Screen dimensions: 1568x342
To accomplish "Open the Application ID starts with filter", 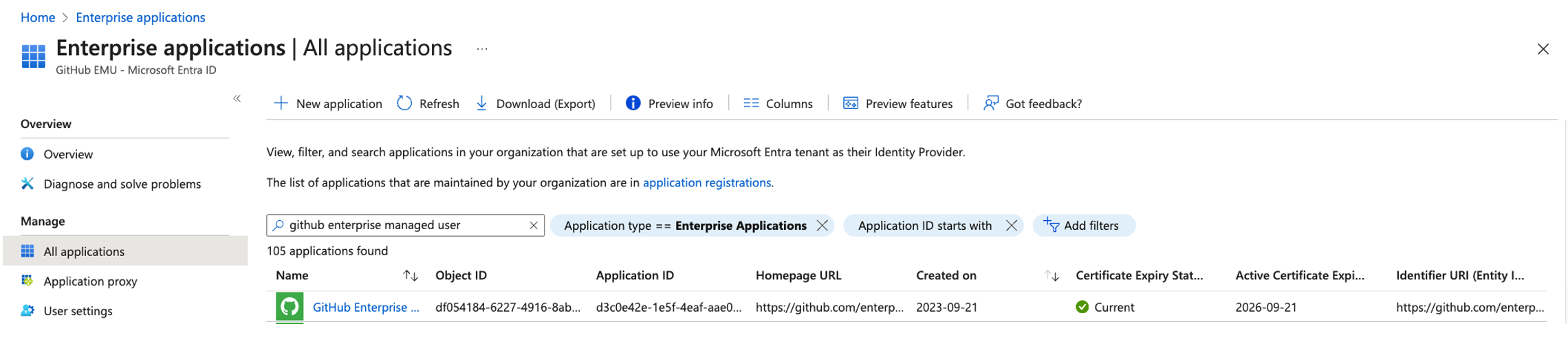I will point(924,226).
